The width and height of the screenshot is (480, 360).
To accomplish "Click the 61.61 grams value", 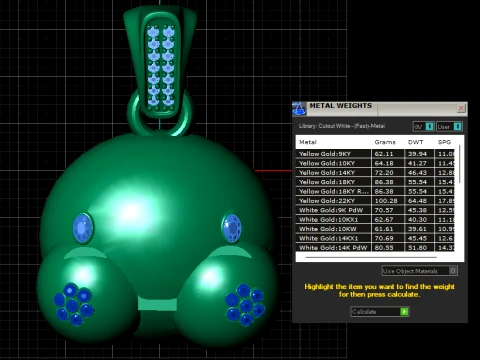I will point(384,229).
